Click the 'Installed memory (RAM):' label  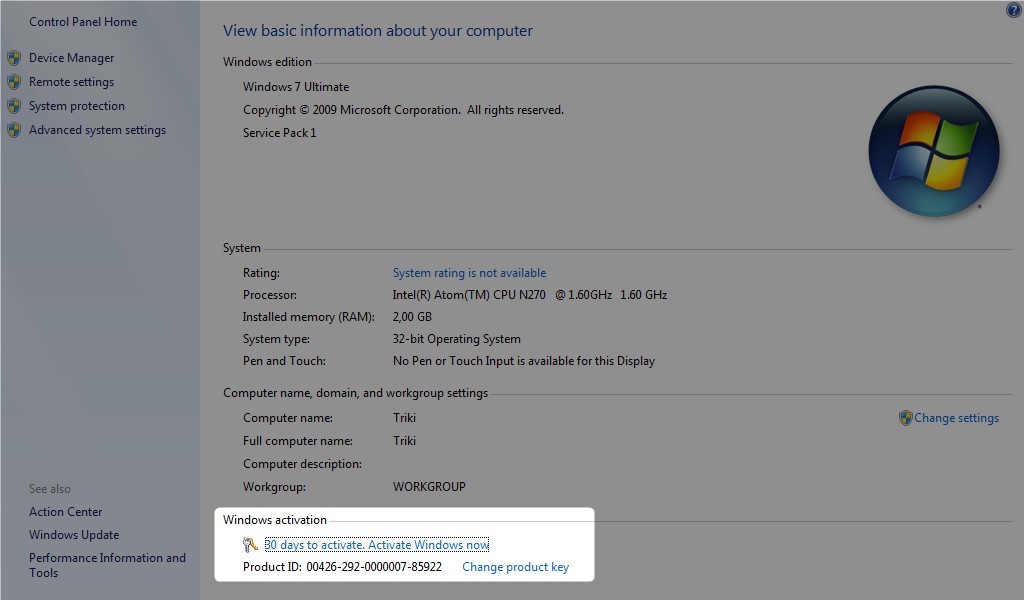(x=309, y=317)
